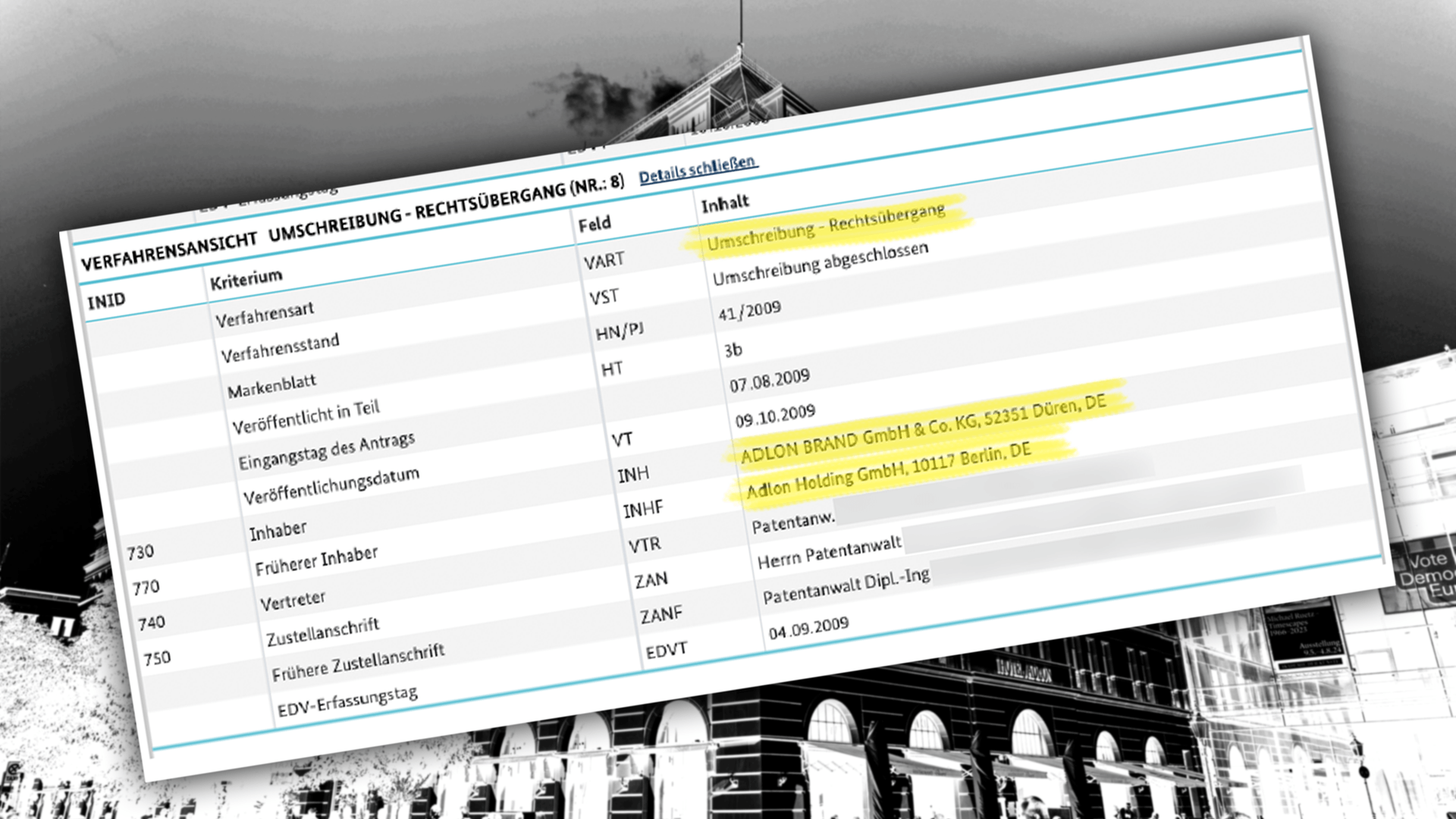Click the 'ZAN' field code
Screen dimensions: 1456x819
tap(651, 580)
